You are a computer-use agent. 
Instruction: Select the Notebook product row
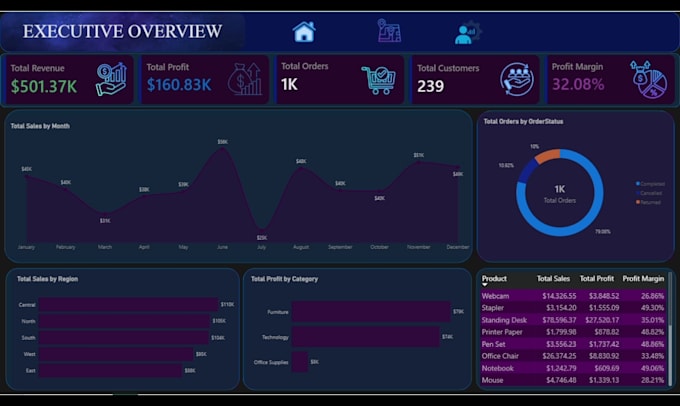573,368
